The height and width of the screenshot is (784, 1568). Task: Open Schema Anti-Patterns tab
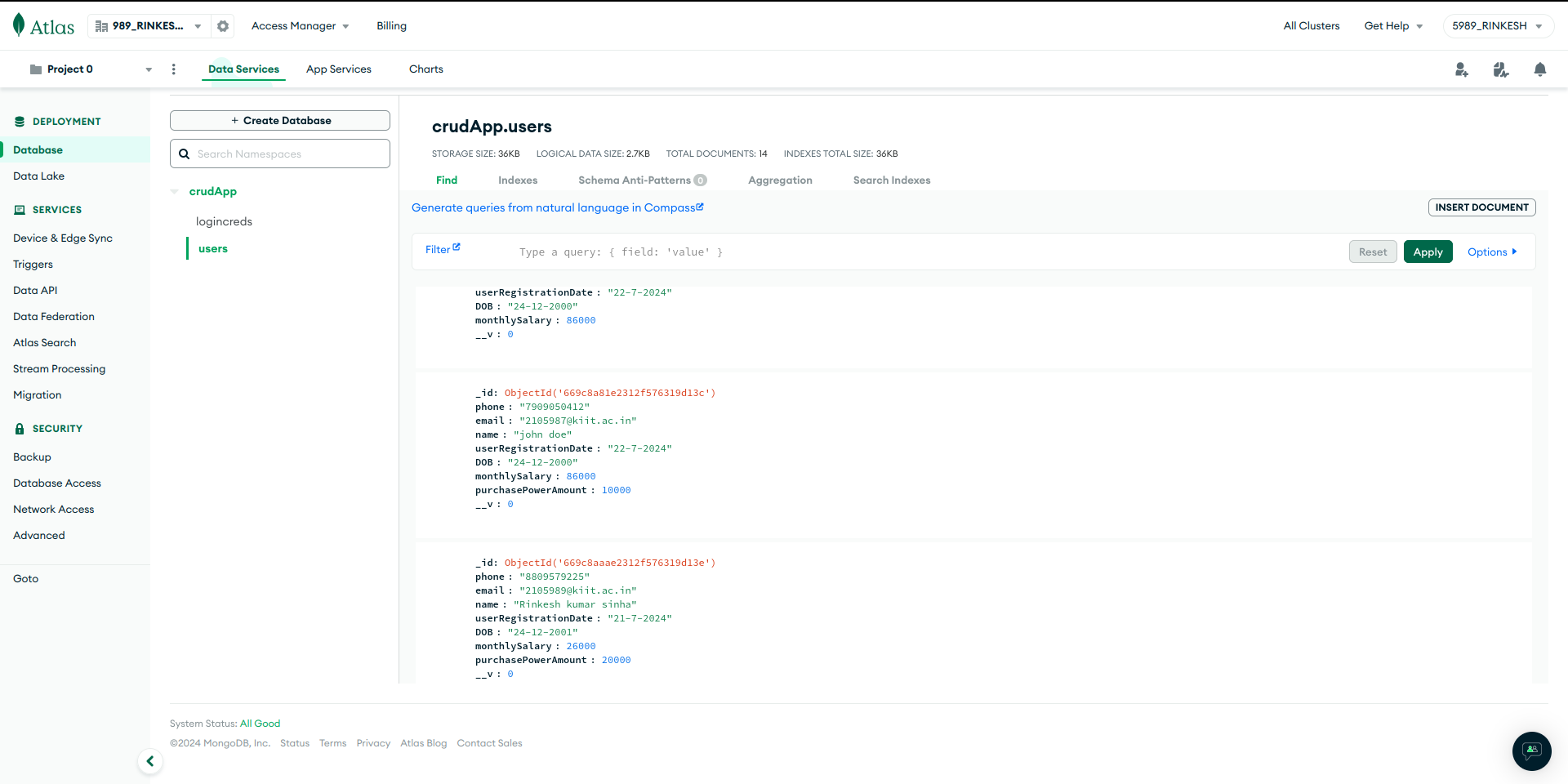coord(642,180)
